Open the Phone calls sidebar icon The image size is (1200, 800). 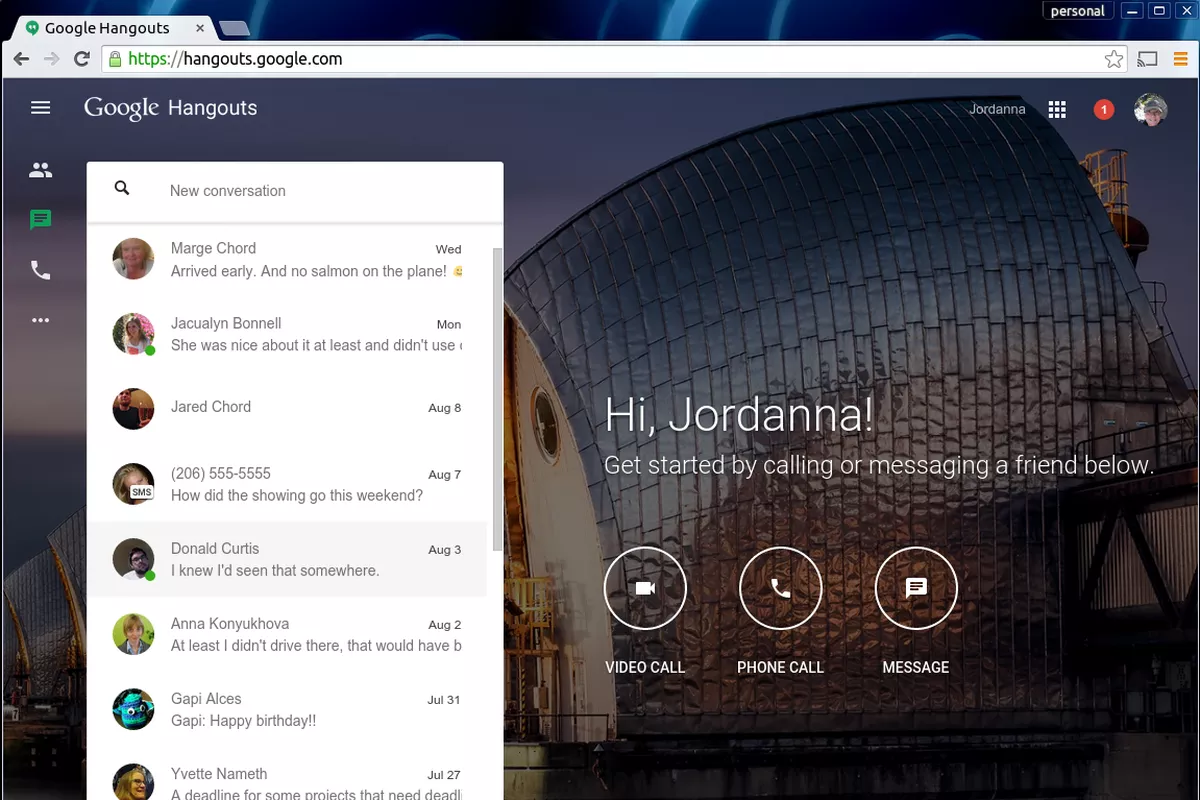pyautogui.click(x=41, y=270)
